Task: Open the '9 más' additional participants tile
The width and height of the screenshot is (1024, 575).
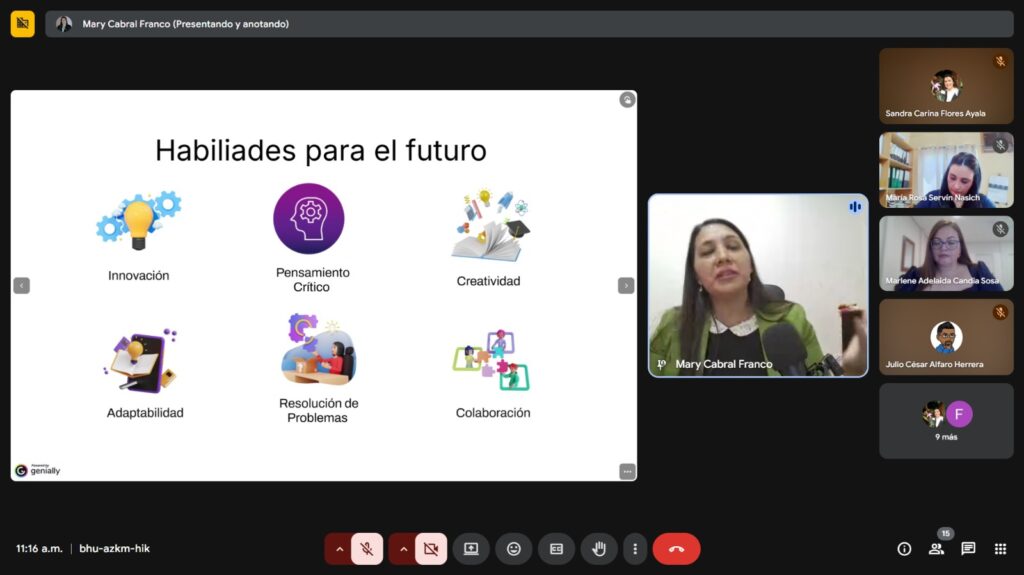Action: point(946,421)
